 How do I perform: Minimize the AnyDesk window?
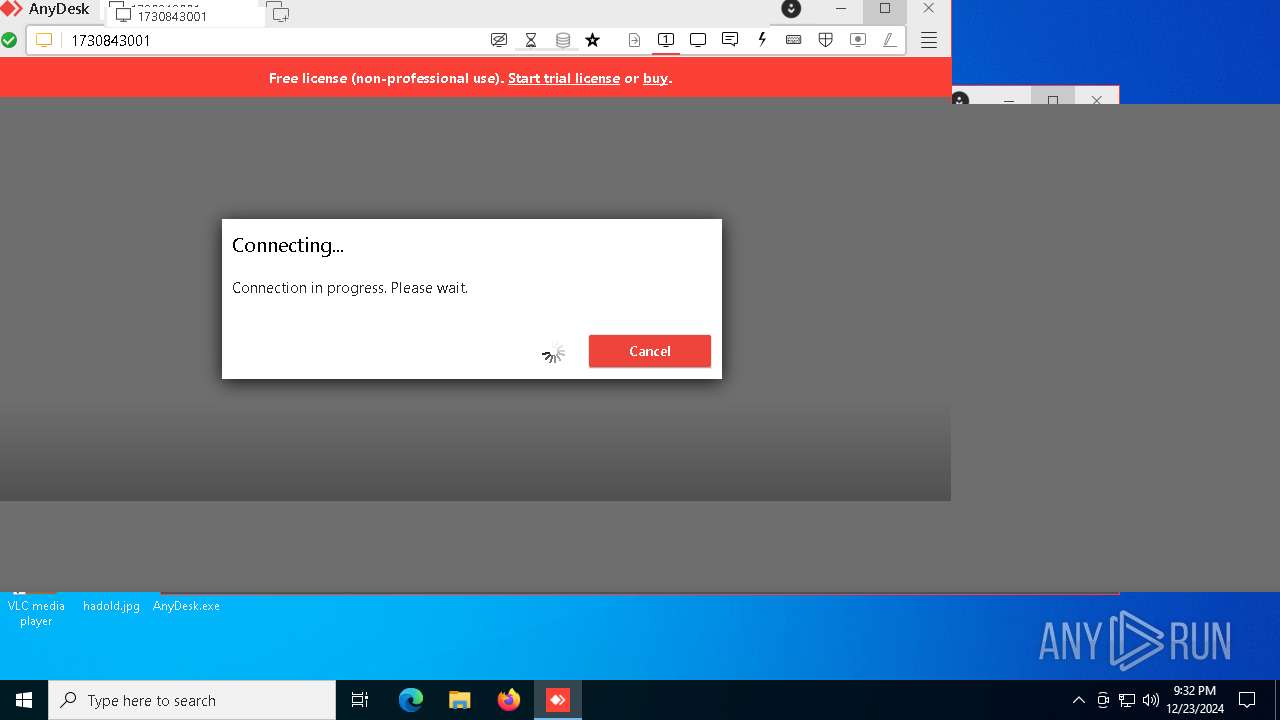(841, 9)
